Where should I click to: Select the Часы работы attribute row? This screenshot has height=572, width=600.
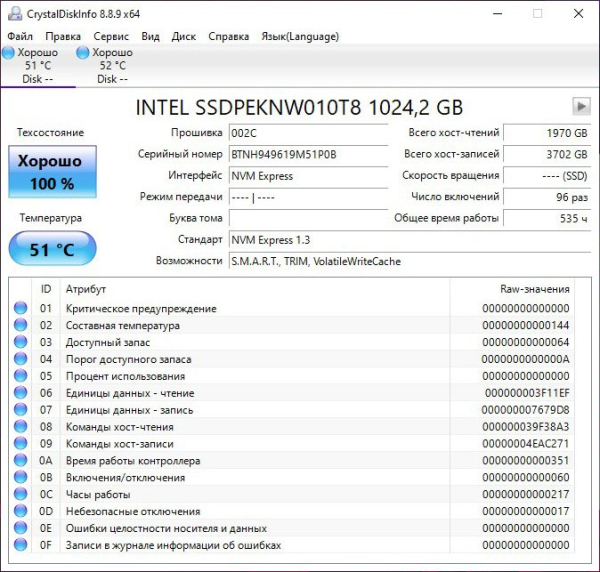pyautogui.click(x=292, y=494)
